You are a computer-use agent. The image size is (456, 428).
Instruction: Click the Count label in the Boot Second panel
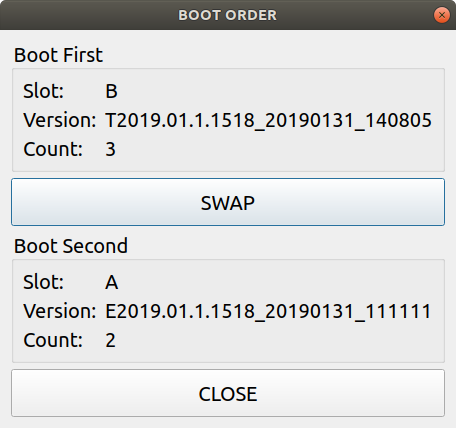pyautogui.click(x=53, y=340)
